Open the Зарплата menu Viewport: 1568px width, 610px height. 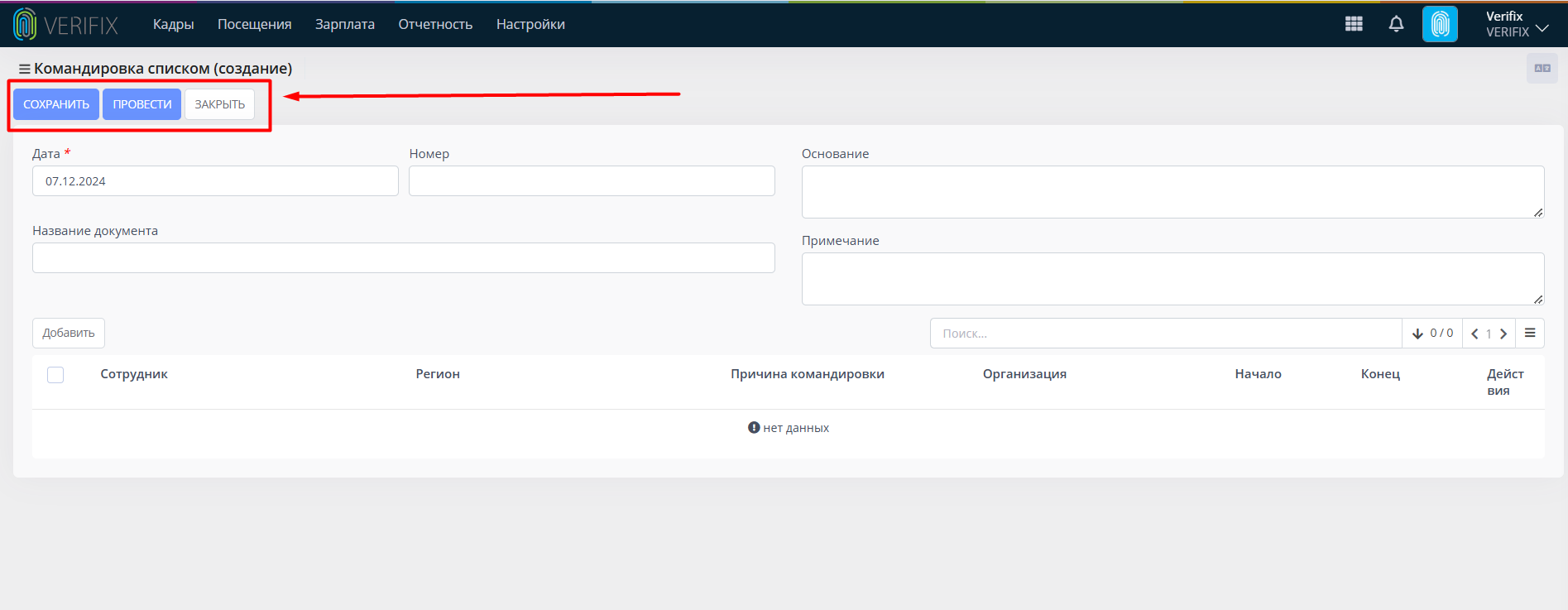point(345,24)
